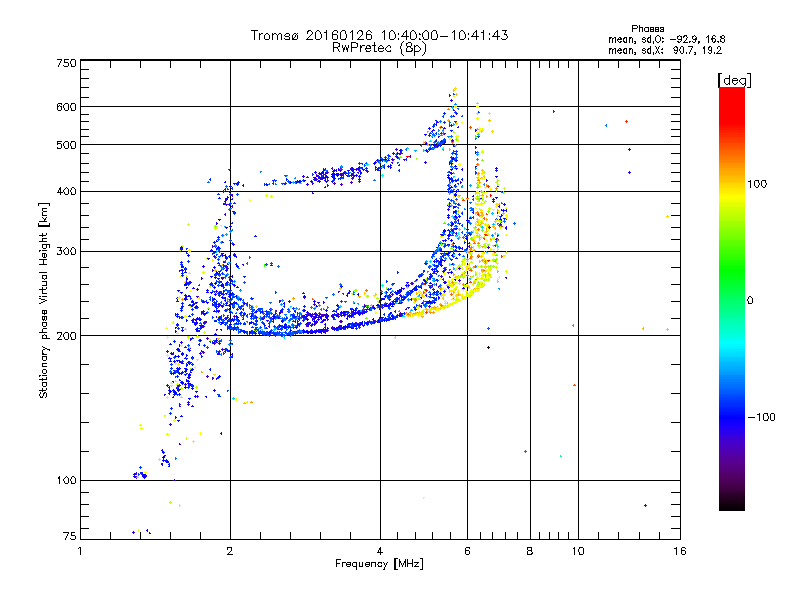Click the Stationary phase Virtual Height axis label
800x600 pixels.
(44, 299)
